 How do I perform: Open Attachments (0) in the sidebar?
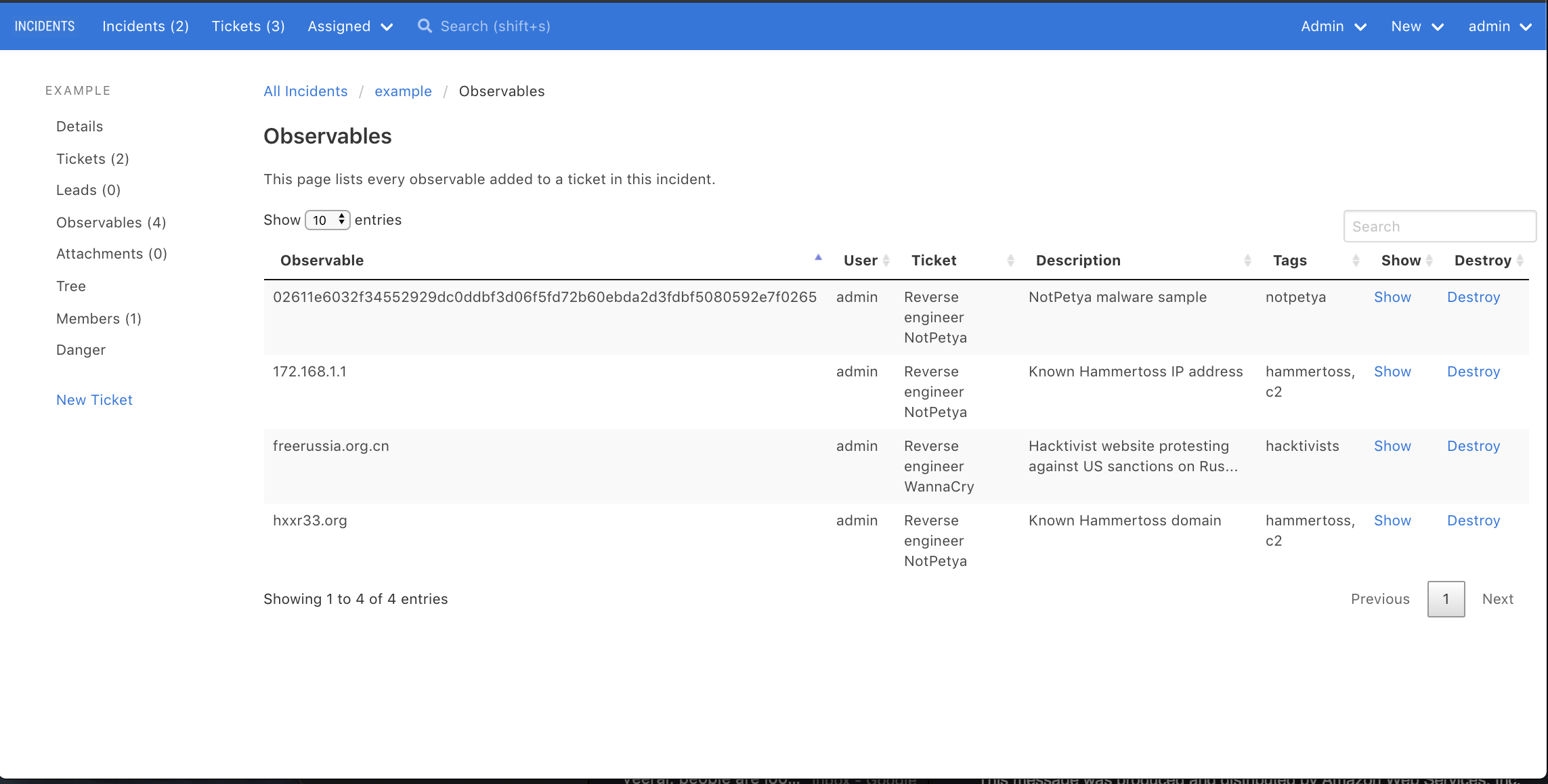[x=112, y=254]
